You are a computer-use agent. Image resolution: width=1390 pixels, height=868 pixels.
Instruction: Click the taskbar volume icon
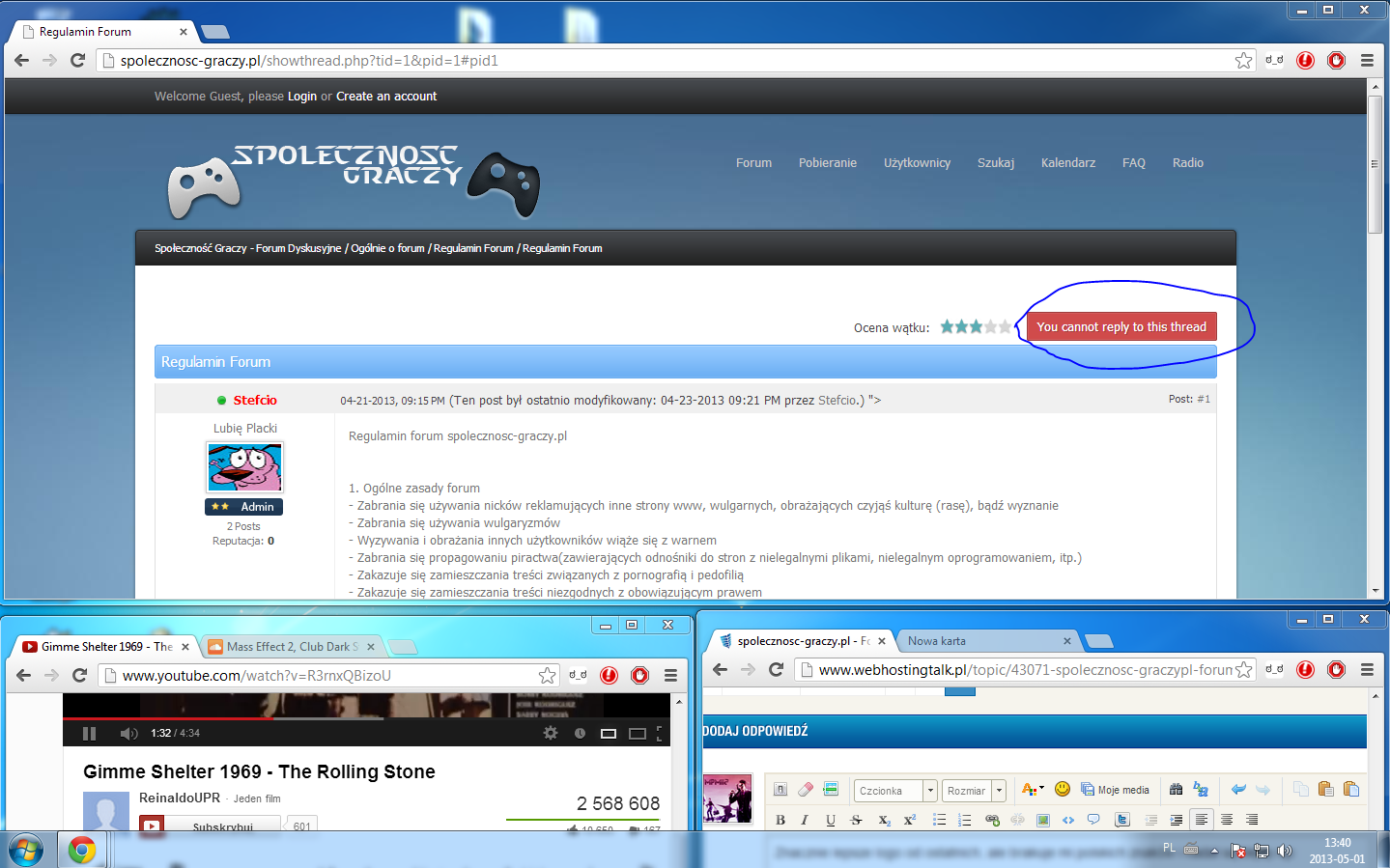1285,851
